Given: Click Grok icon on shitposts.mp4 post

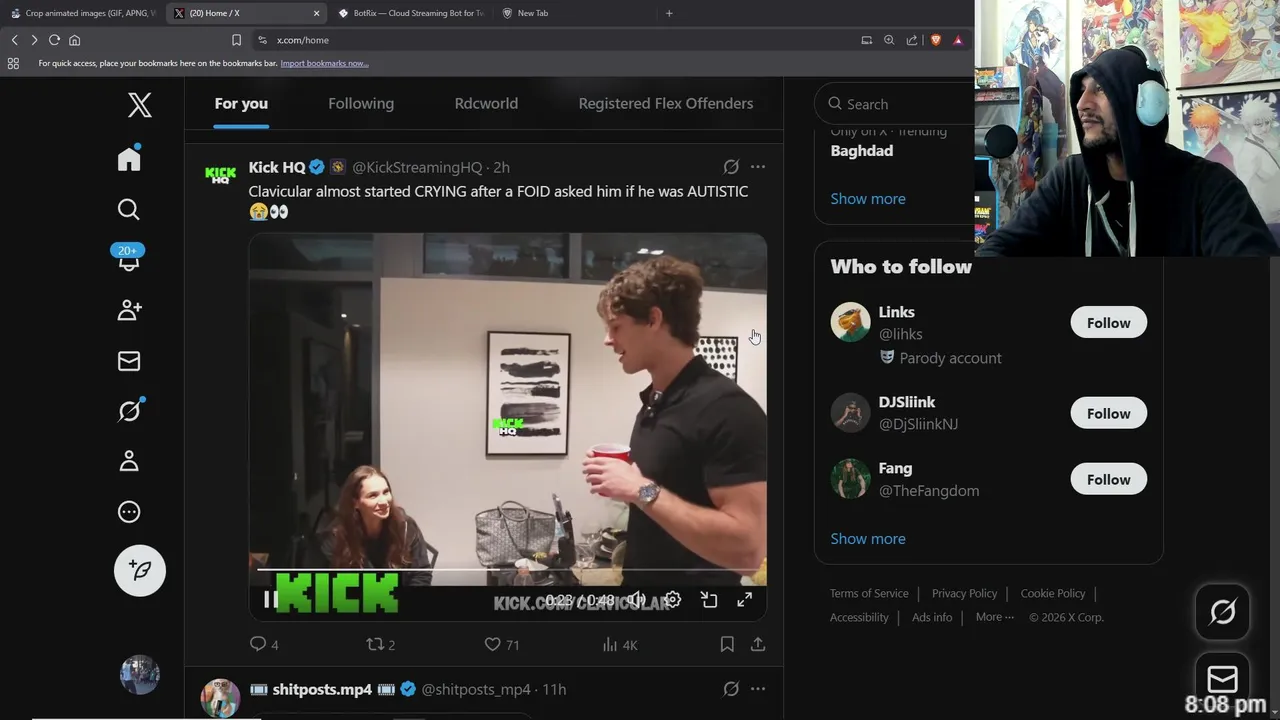Looking at the screenshot, I should tap(731, 689).
